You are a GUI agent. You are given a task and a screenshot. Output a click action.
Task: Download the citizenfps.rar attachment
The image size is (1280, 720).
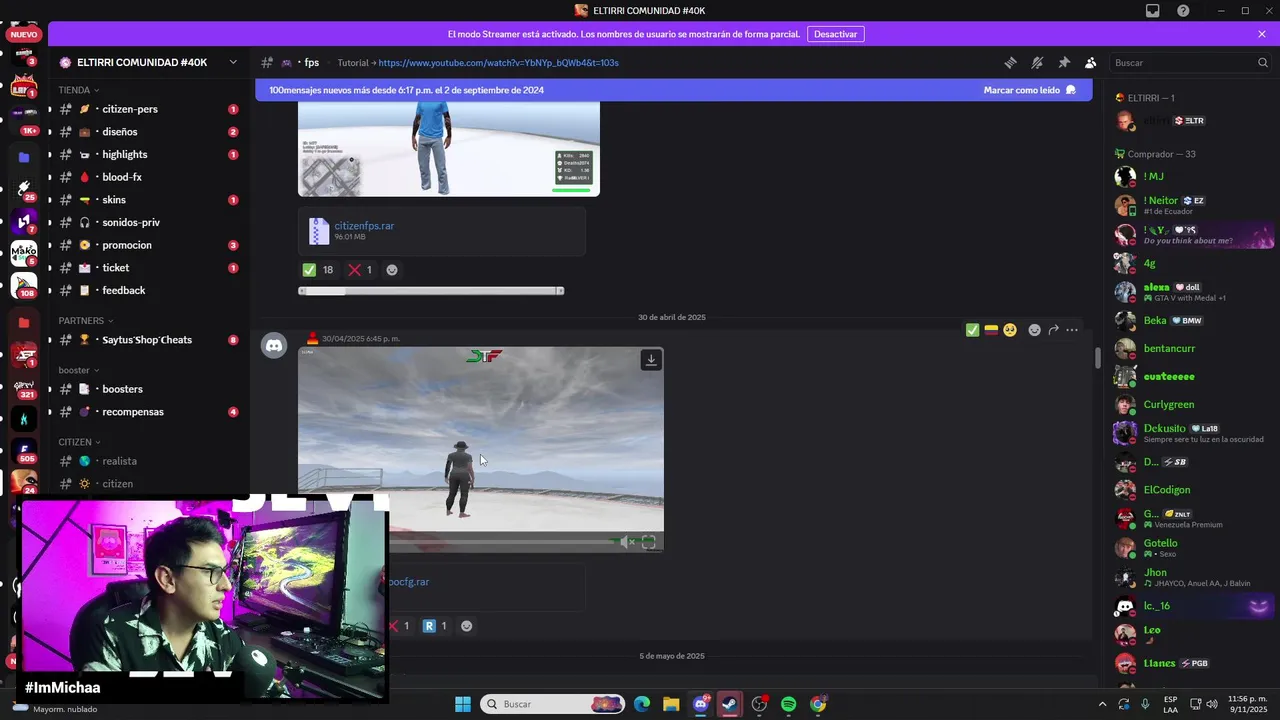tap(364, 226)
